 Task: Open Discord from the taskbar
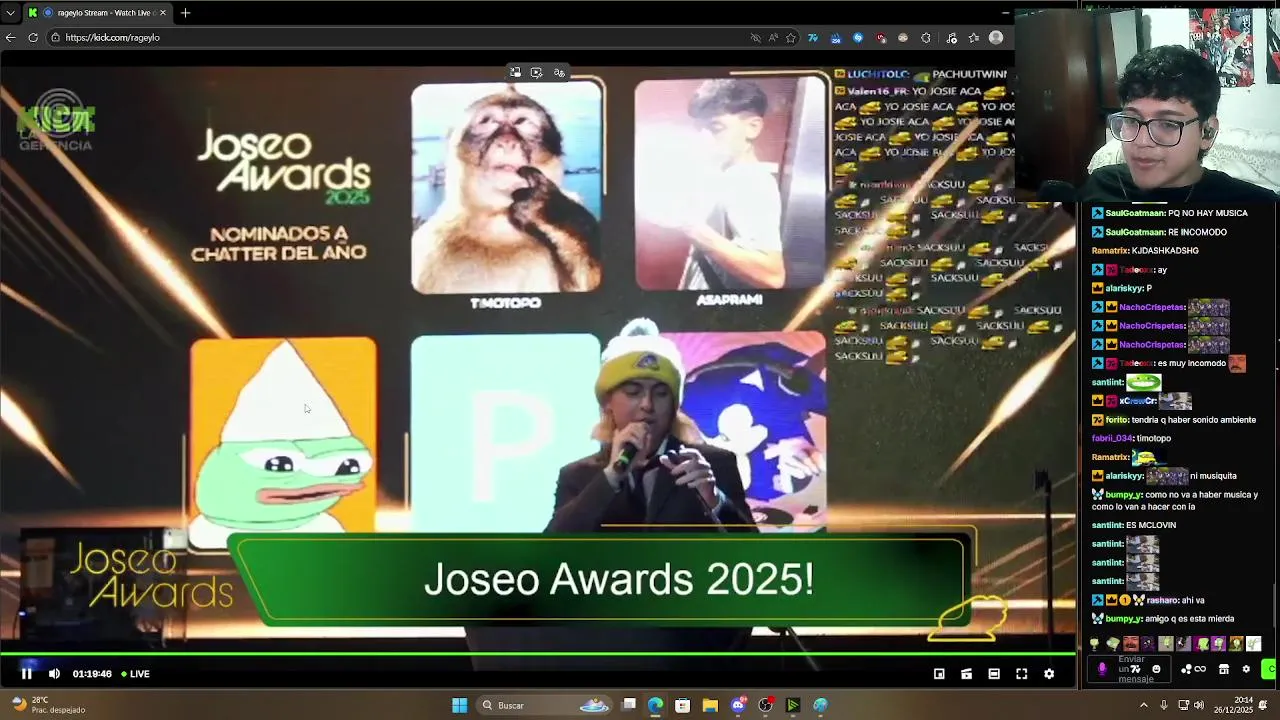(x=738, y=705)
